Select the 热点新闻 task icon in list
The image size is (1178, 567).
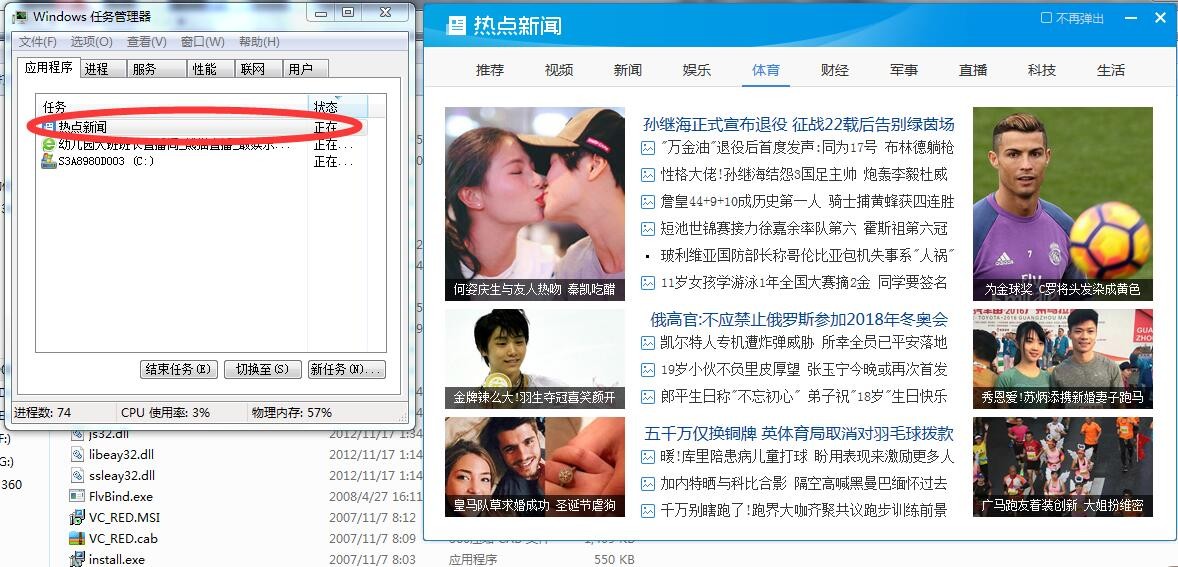[47, 127]
